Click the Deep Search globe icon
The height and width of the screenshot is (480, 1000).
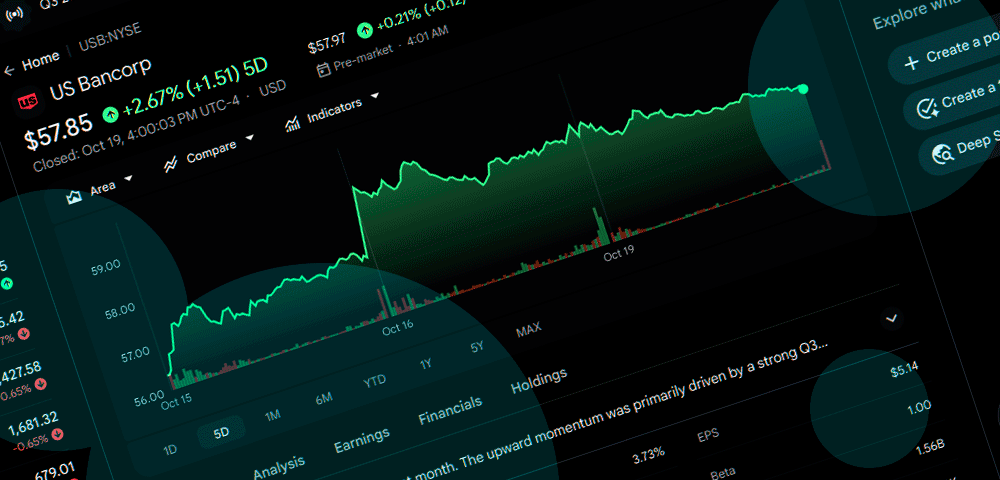941,152
